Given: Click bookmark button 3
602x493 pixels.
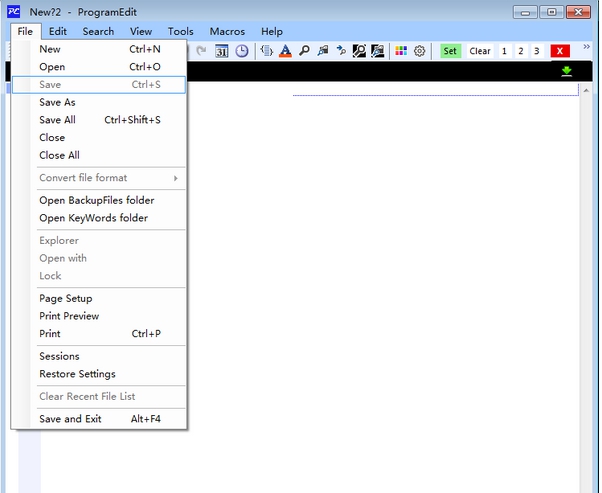Looking at the screenshot, I should click(x=537, y=51).
